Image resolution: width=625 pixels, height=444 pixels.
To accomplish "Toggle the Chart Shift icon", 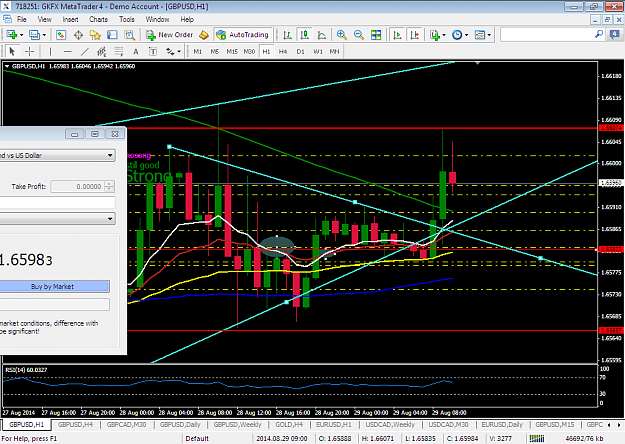I will [x=415, y=35].
